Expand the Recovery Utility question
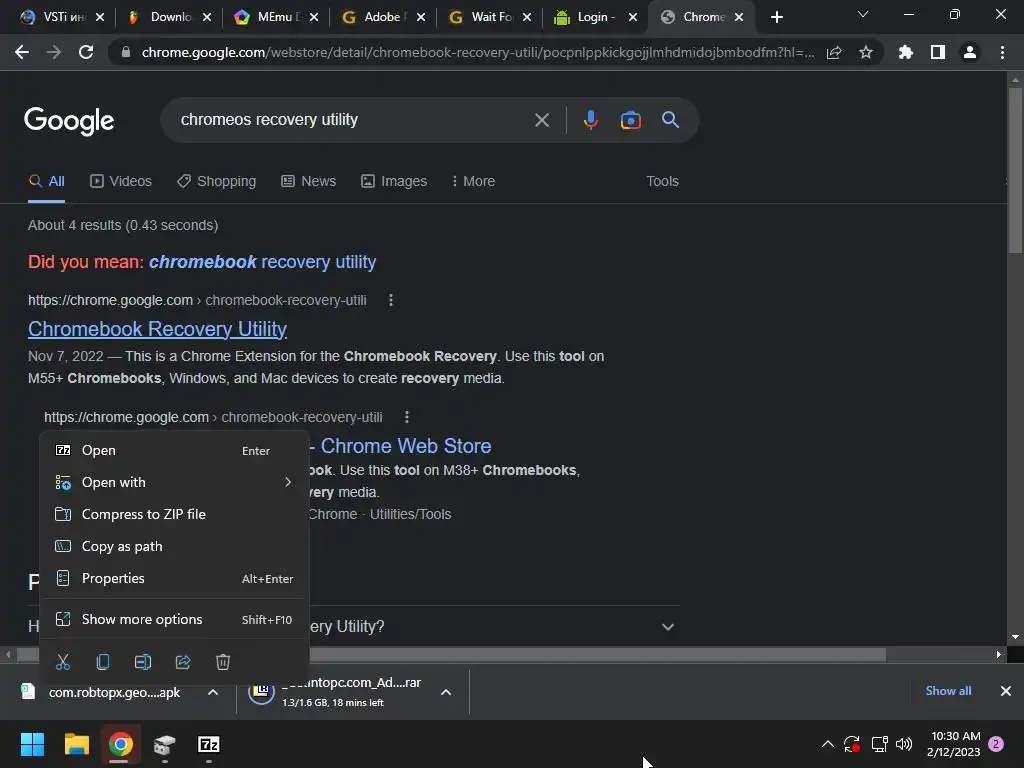Screen dimensions: 1024x768 point(667,627)
